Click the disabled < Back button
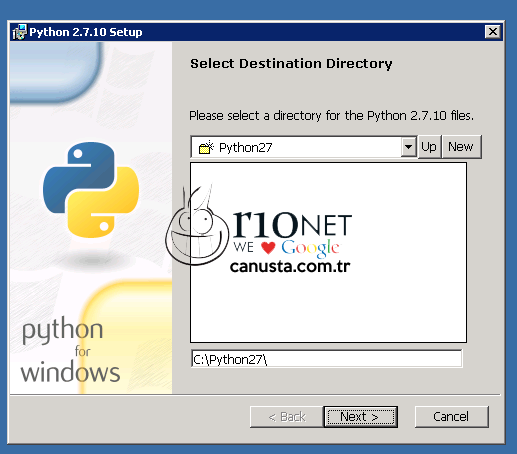The height and width of the screenshot is (454, 517). coord(287,417)
